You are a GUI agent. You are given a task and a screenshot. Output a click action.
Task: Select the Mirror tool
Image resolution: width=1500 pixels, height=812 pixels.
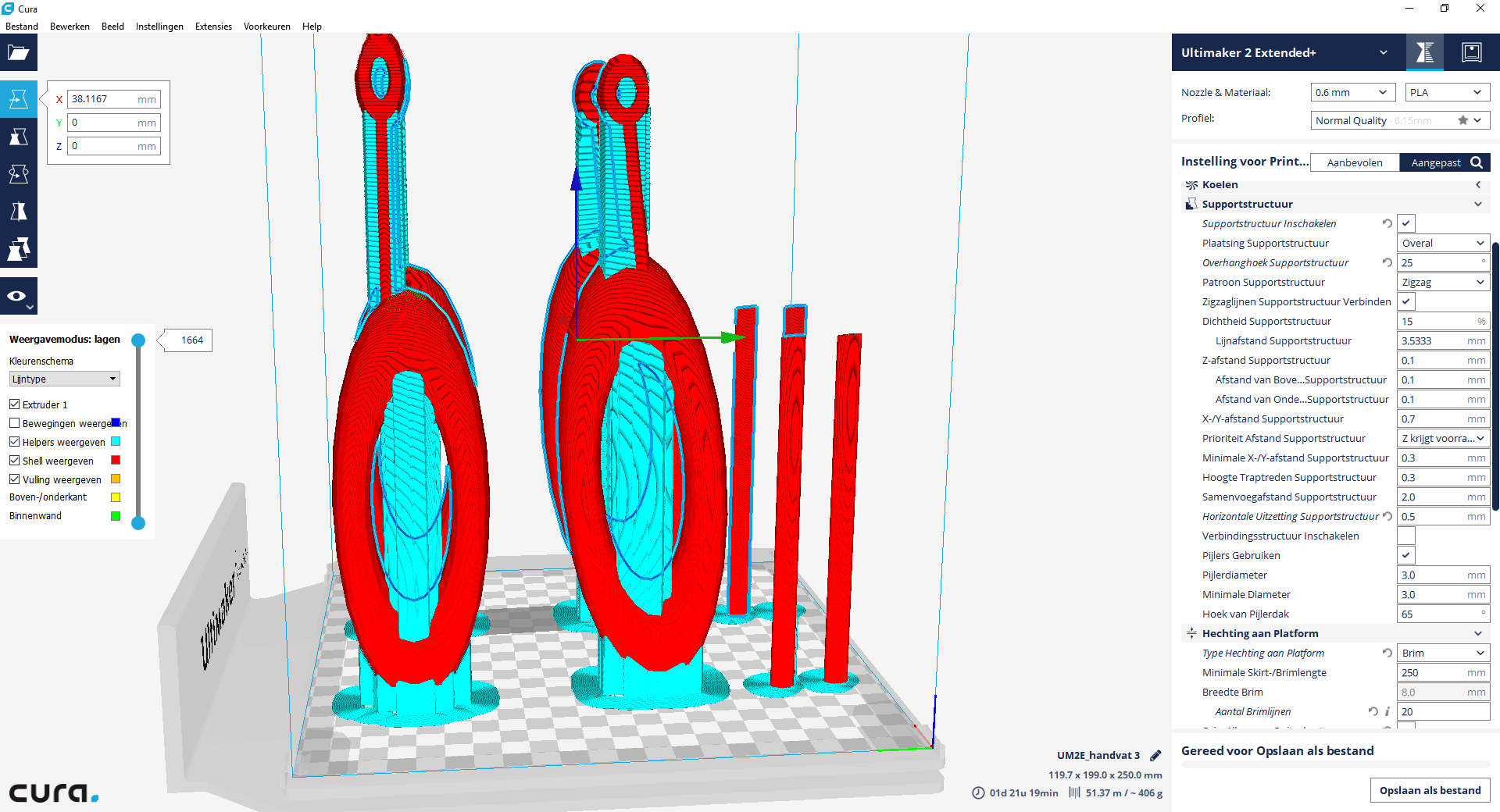click(19, 212)
